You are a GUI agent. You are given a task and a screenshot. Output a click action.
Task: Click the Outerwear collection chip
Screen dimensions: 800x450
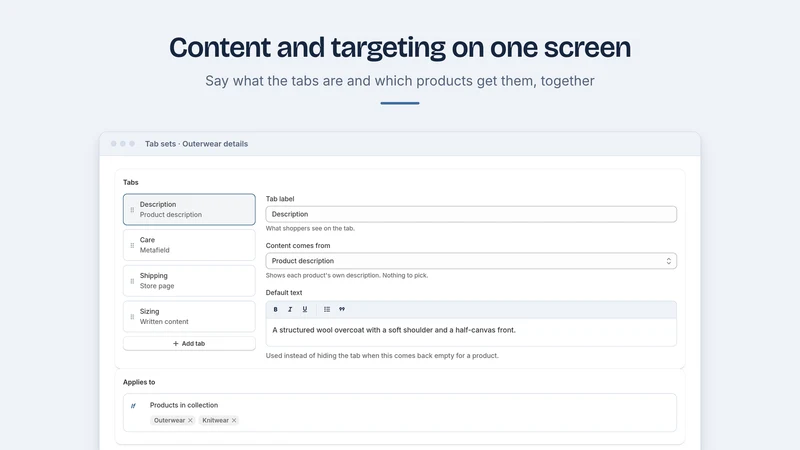pyautogui.click(x=172, y=420)
